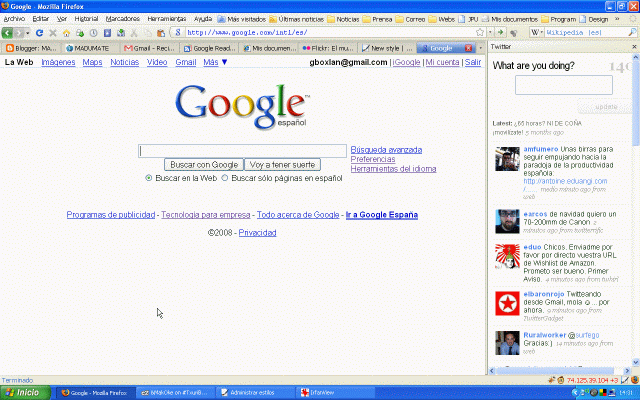Click the red IP address in status bar
This screenshot has width=640, height=400.
point(592,380)
